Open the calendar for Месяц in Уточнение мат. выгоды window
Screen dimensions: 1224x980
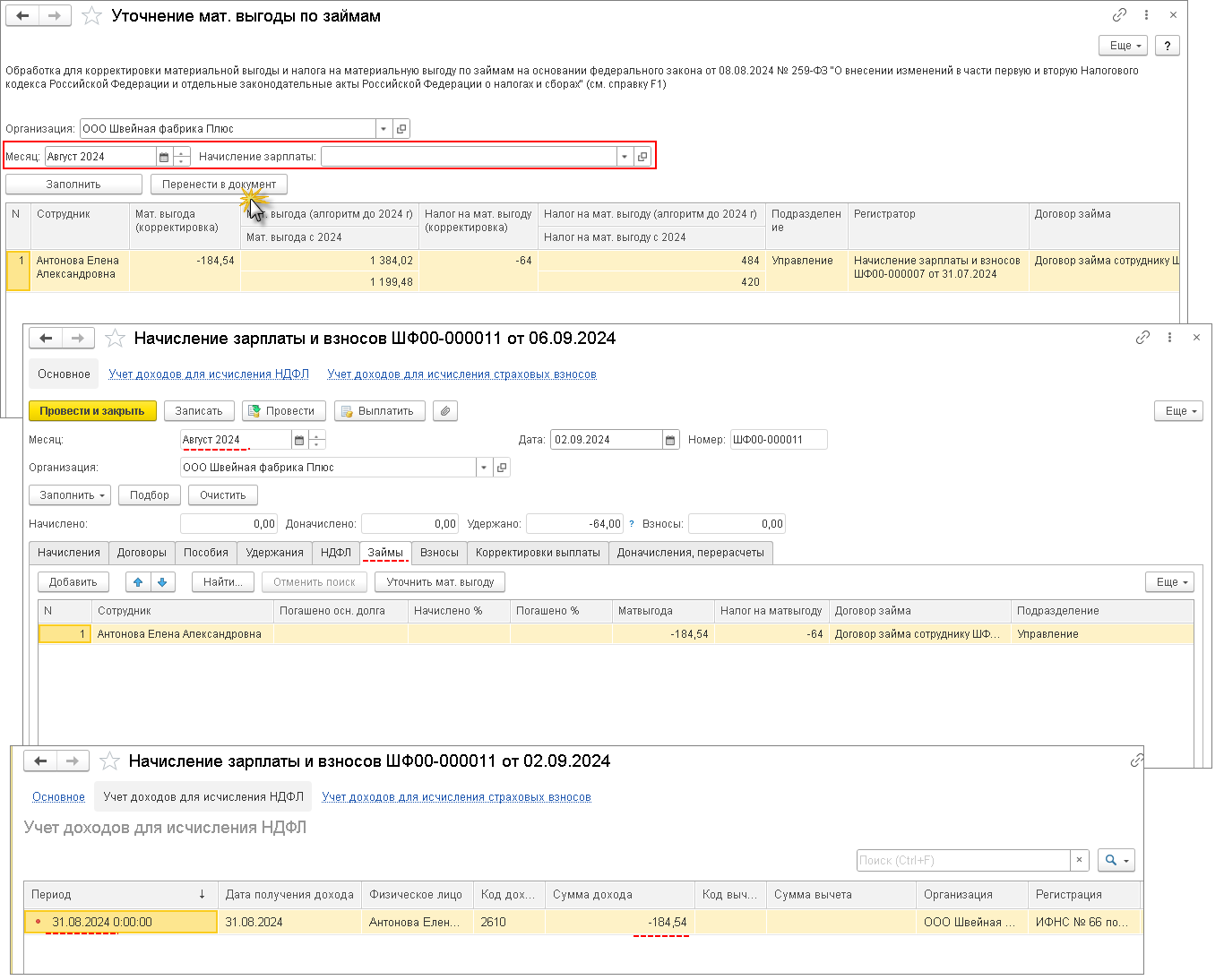click(164, 157)
